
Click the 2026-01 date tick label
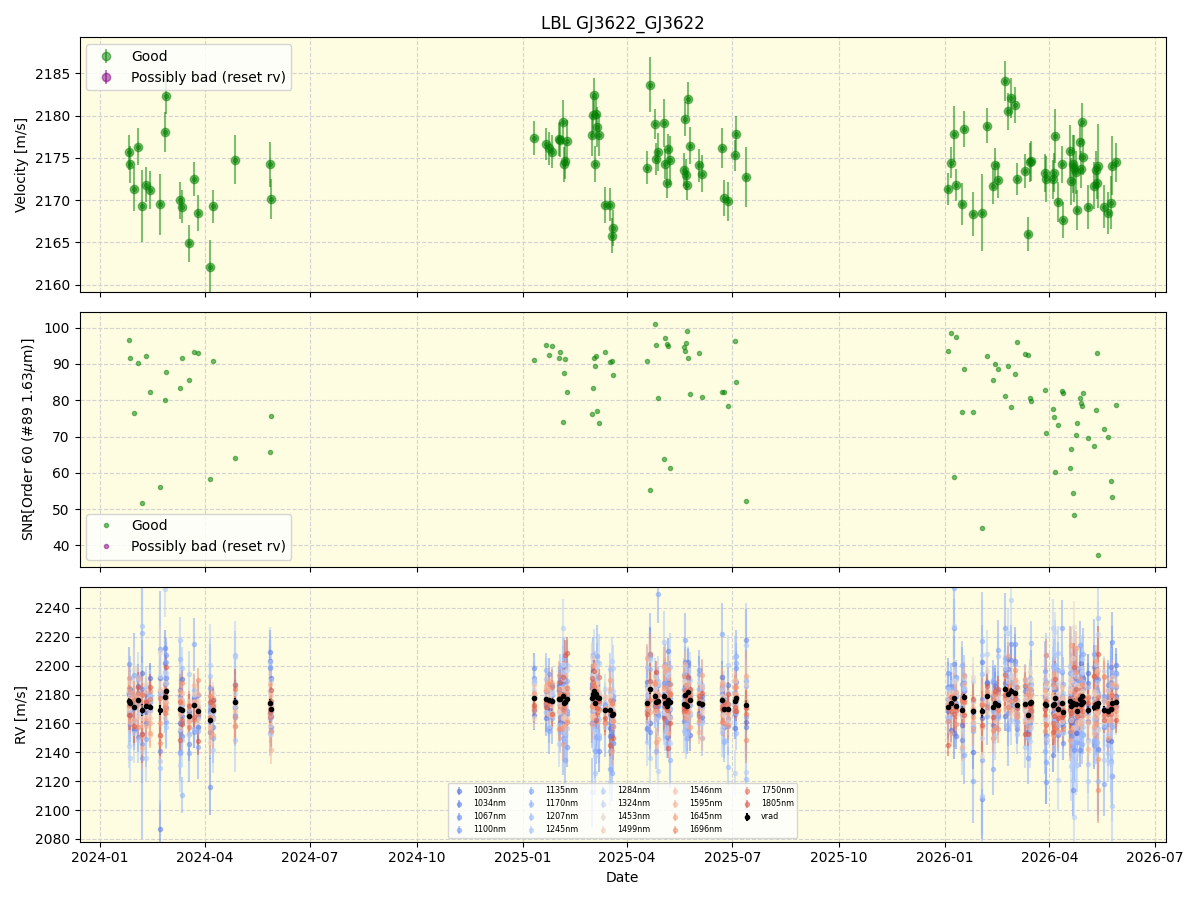pyautogui.click(x=945, y=857)
